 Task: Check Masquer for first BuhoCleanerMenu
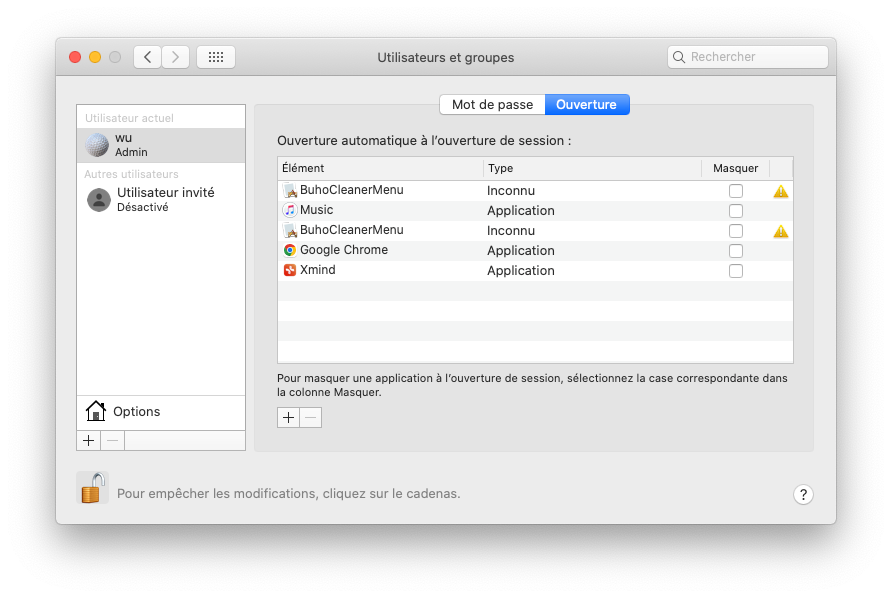[736, 191]
